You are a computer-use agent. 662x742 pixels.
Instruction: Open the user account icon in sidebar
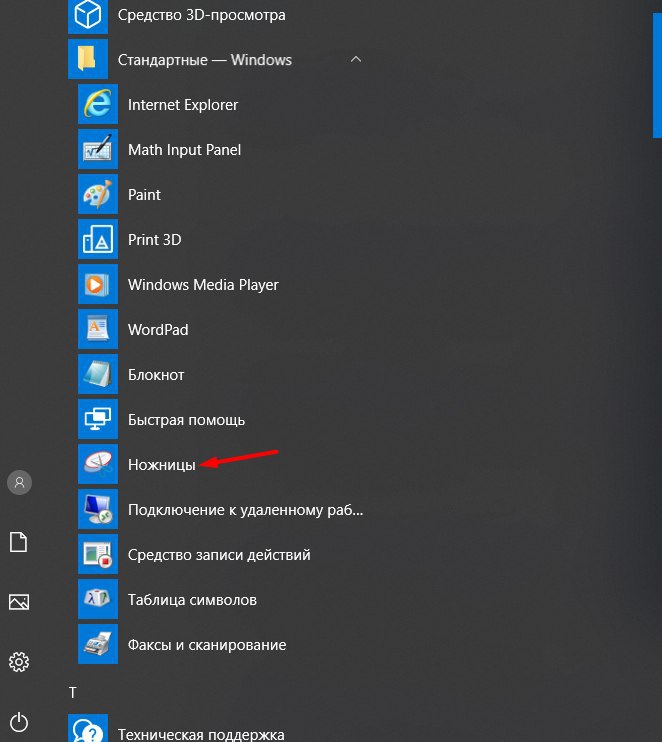pos(19,483)
